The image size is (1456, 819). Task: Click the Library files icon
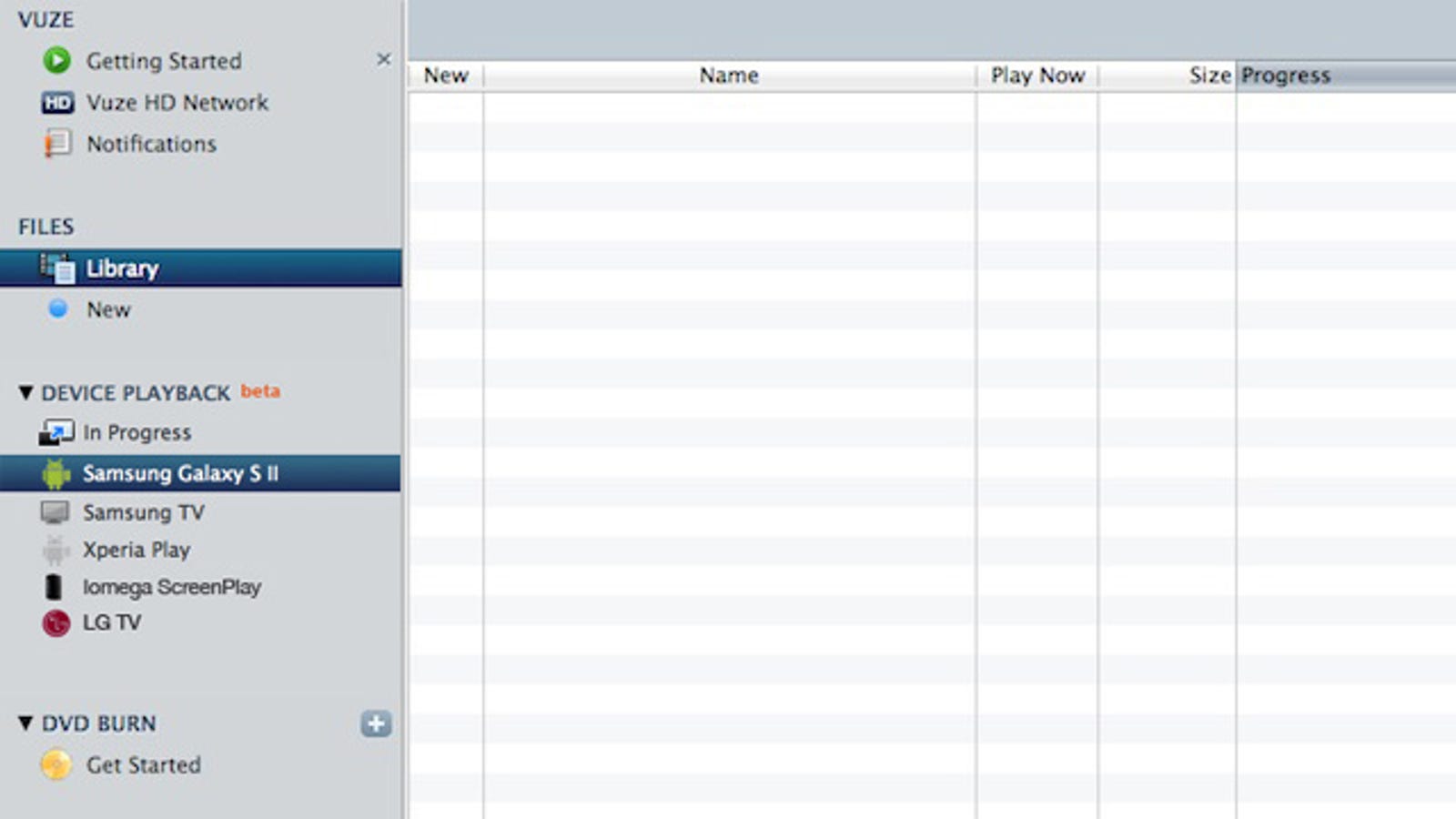pyautogui.click(x=57, y=268)
